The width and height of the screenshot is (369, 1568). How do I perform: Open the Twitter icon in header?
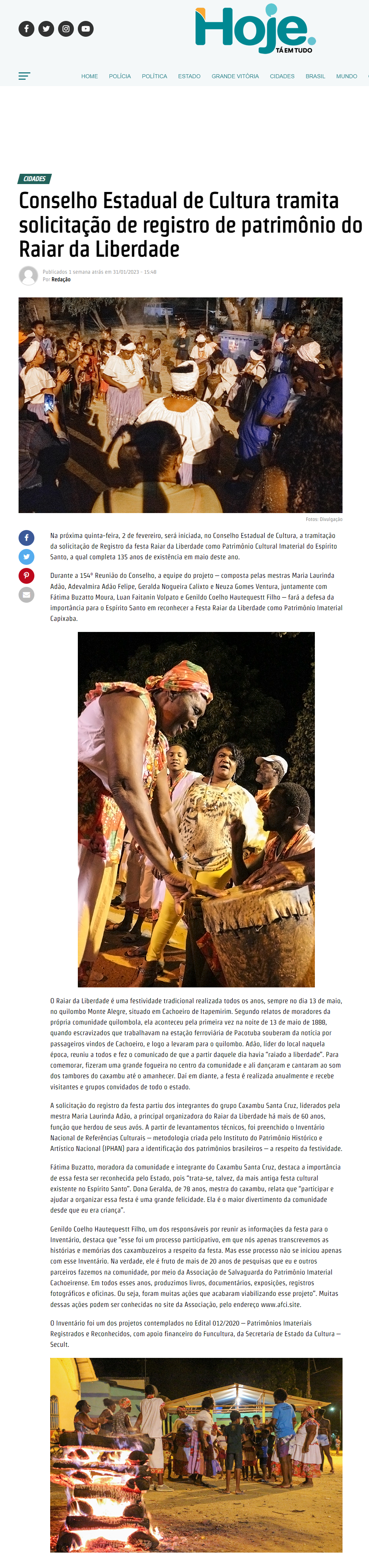point(46,28)
